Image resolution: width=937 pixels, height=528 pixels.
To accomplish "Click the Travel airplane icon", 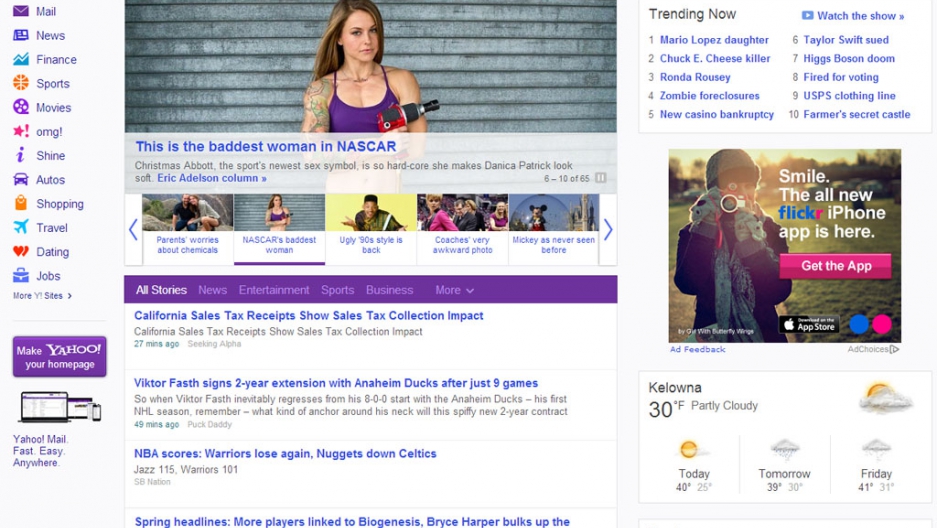I will click(x=20, y=227).
